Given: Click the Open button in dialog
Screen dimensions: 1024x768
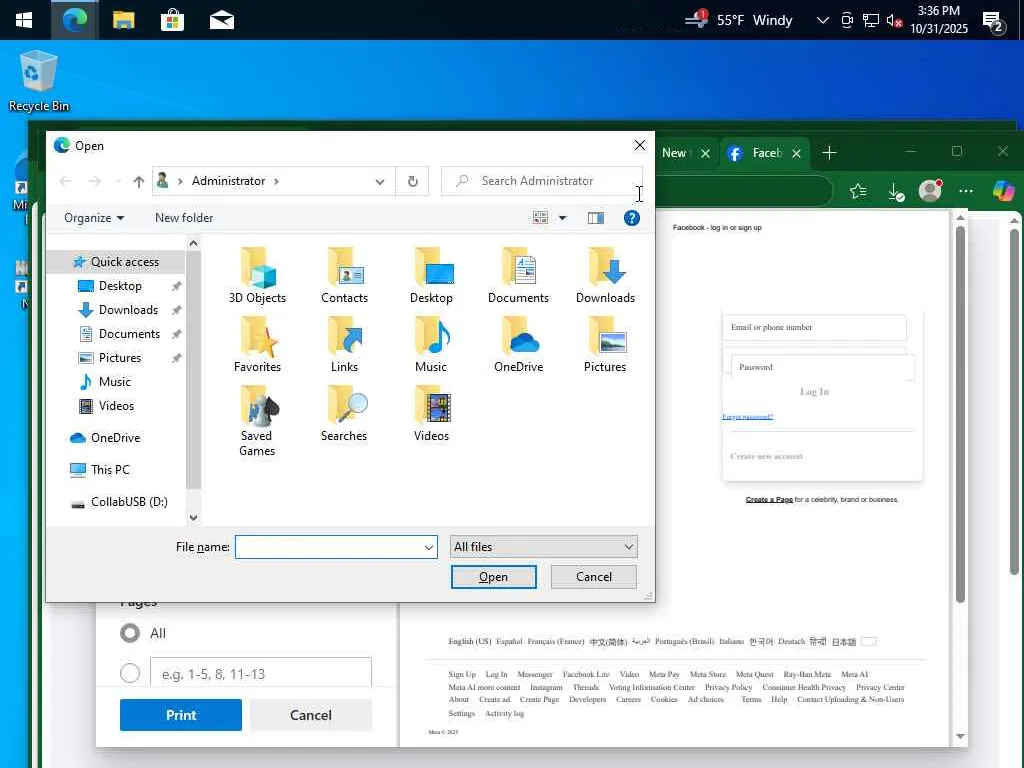Looking at the screenshot, I should (x=493, y=577).
